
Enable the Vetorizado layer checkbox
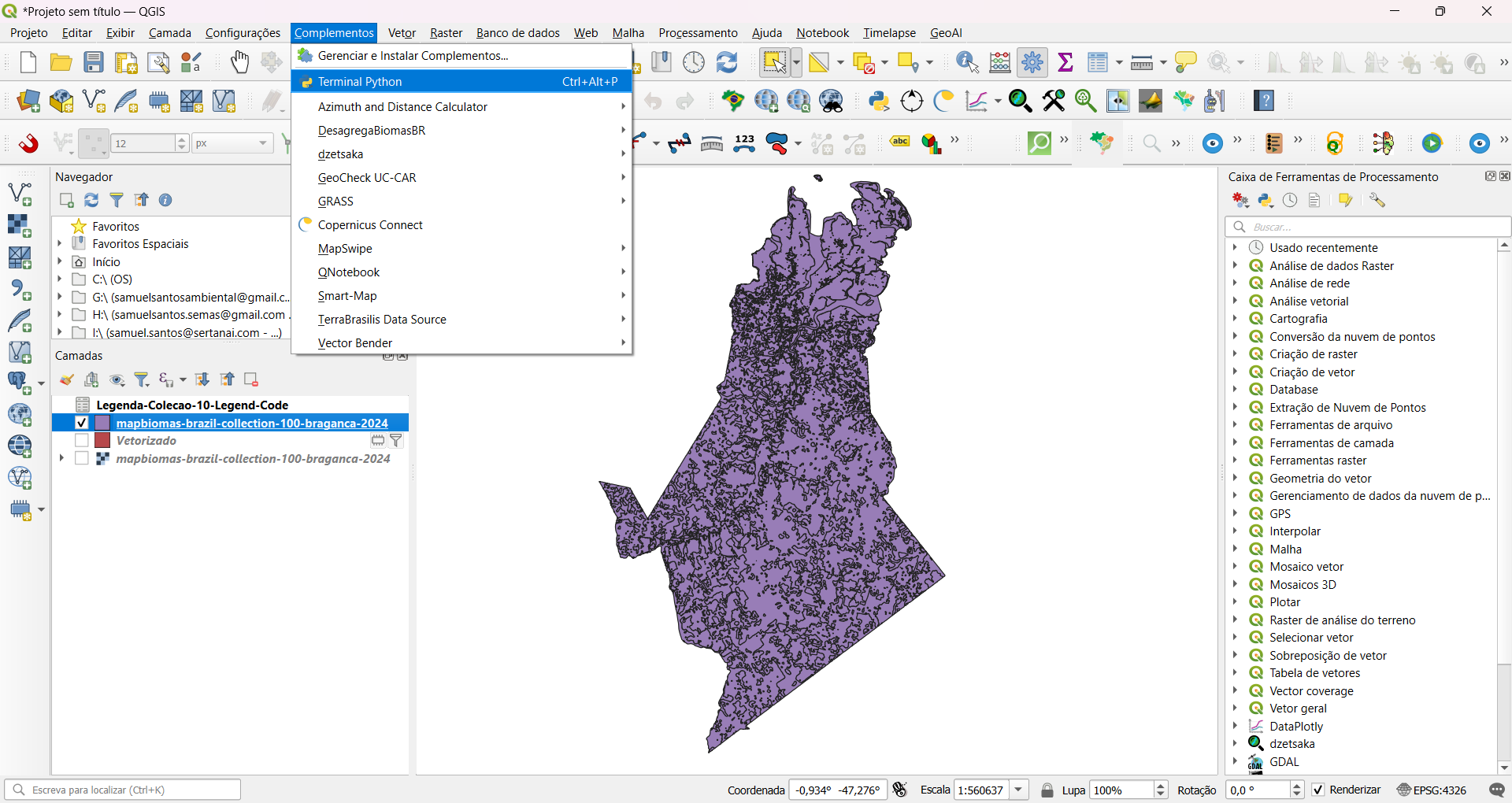click(81, 441)
